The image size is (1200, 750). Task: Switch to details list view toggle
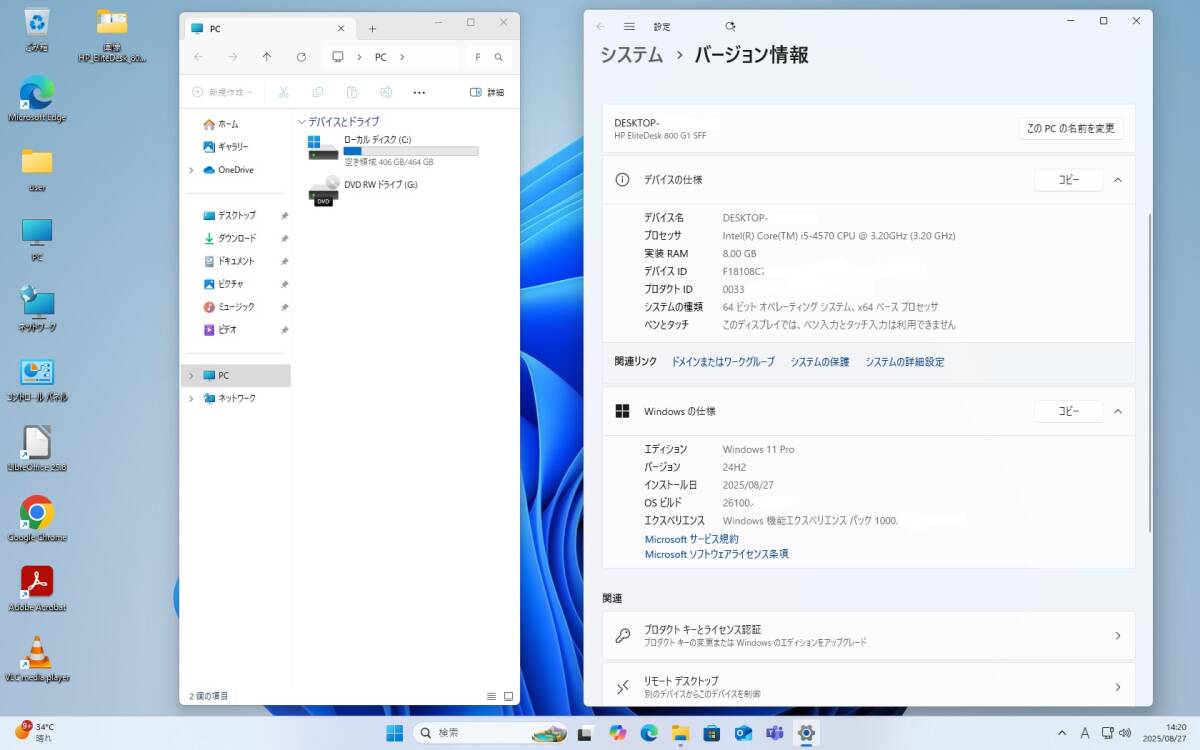(491, 696)
